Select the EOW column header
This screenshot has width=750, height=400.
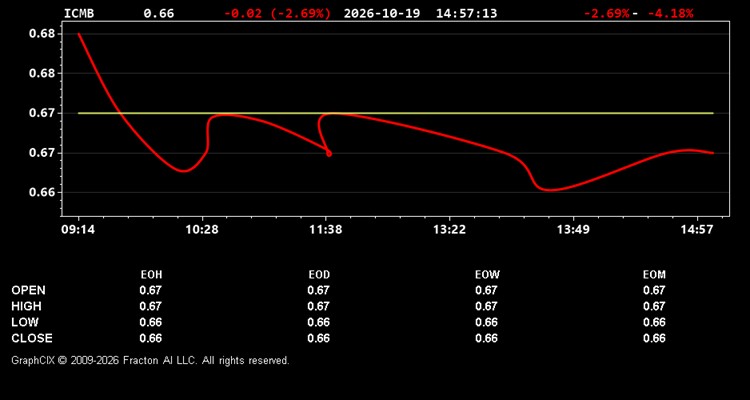(487, 275)
